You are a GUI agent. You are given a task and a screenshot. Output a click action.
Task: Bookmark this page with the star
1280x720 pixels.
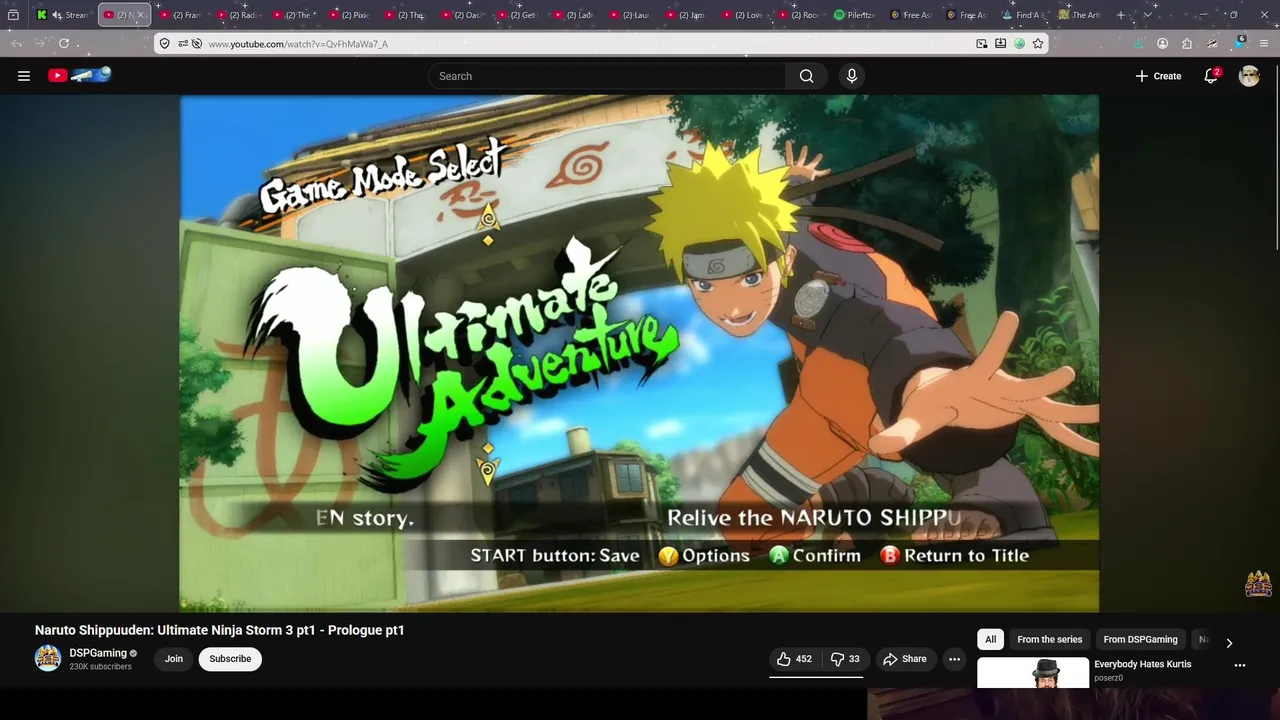1038,44
